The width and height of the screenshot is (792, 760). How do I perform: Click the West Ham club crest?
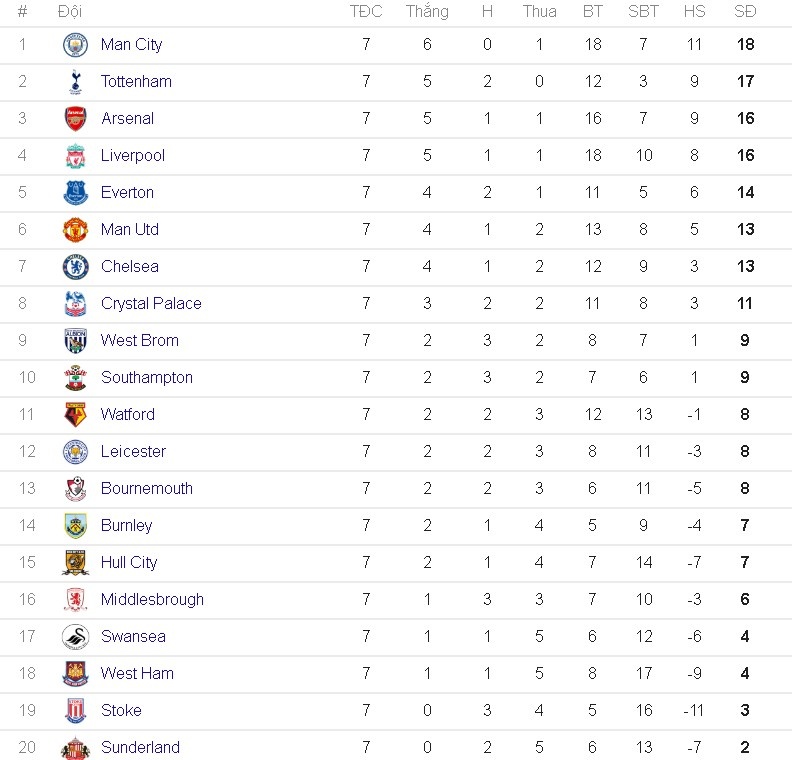pyautogui.click(x=76, y=674)
